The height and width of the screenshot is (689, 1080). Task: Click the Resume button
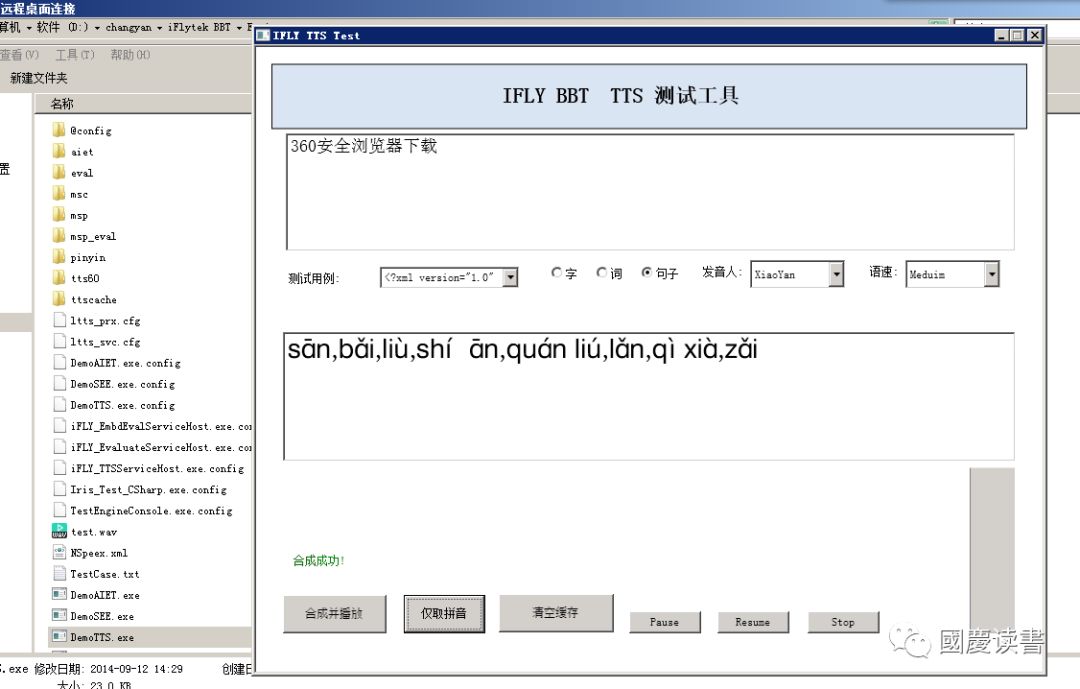coord(752,621)
